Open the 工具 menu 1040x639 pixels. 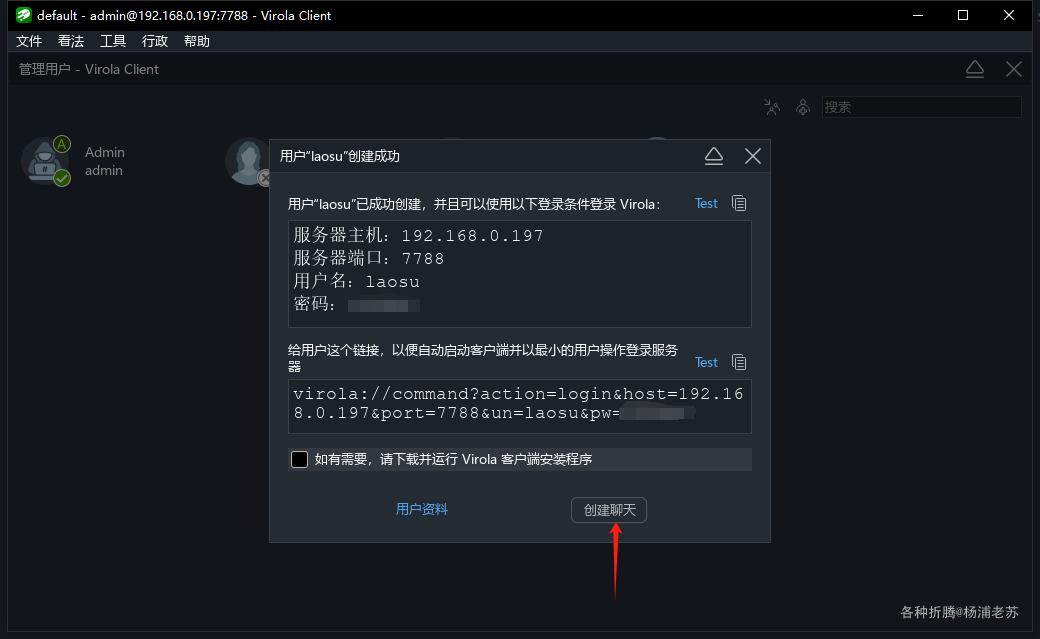pyautogui.click(x=113, y=41)
